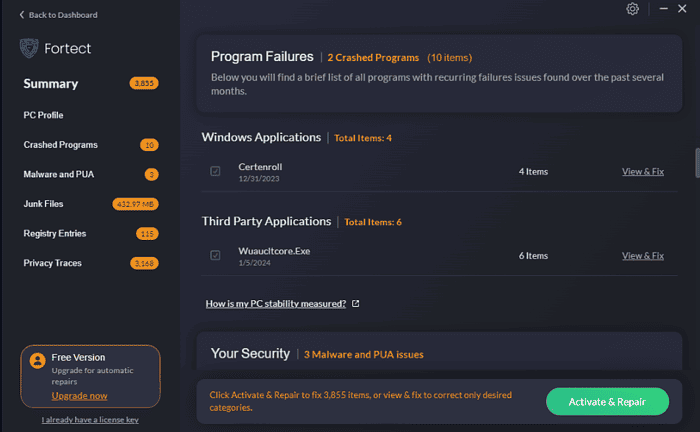Click the '2 Crashed Programs' text
Image resolution: width=700 pixels, height=432 pixels.
pos(373,58)
